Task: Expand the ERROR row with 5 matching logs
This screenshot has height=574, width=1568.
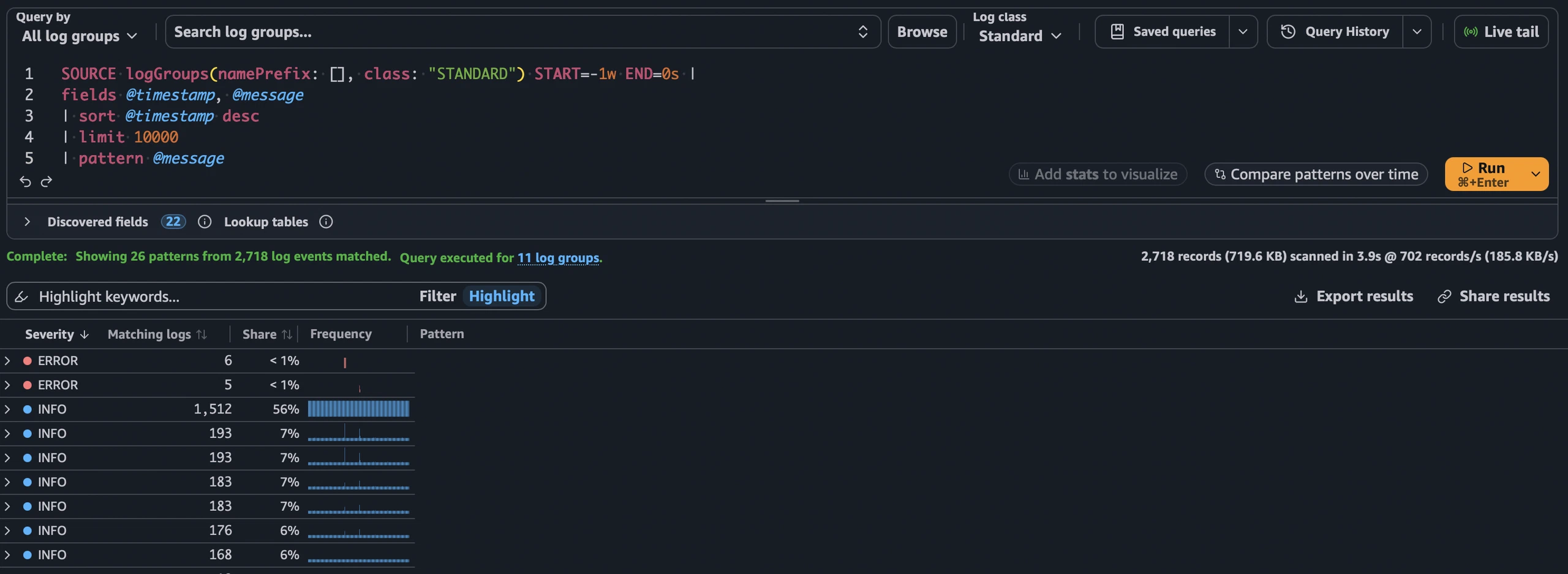Action: pos(7,385)
